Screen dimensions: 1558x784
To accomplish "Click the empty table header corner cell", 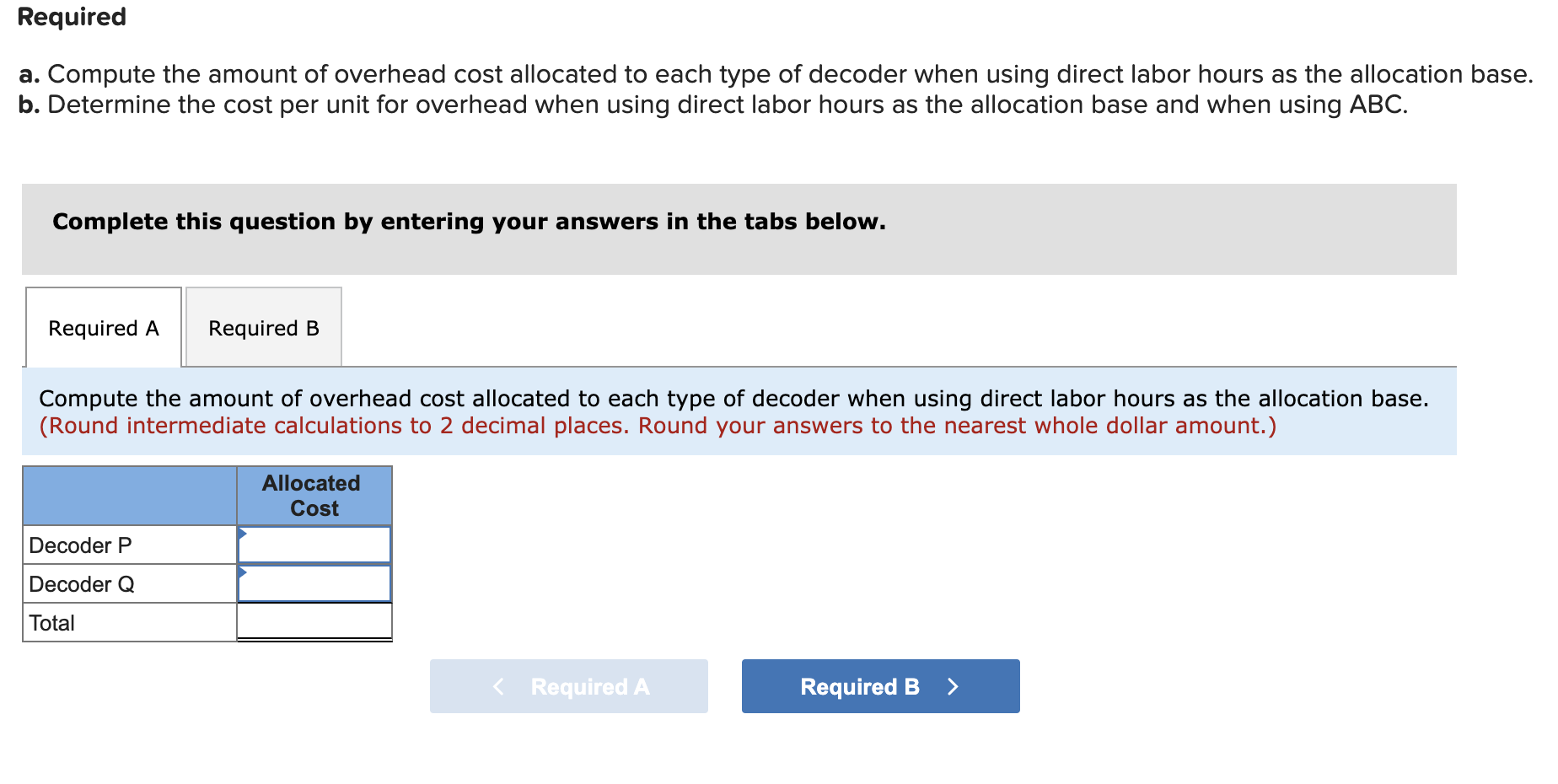I will (x=129, y=496).
